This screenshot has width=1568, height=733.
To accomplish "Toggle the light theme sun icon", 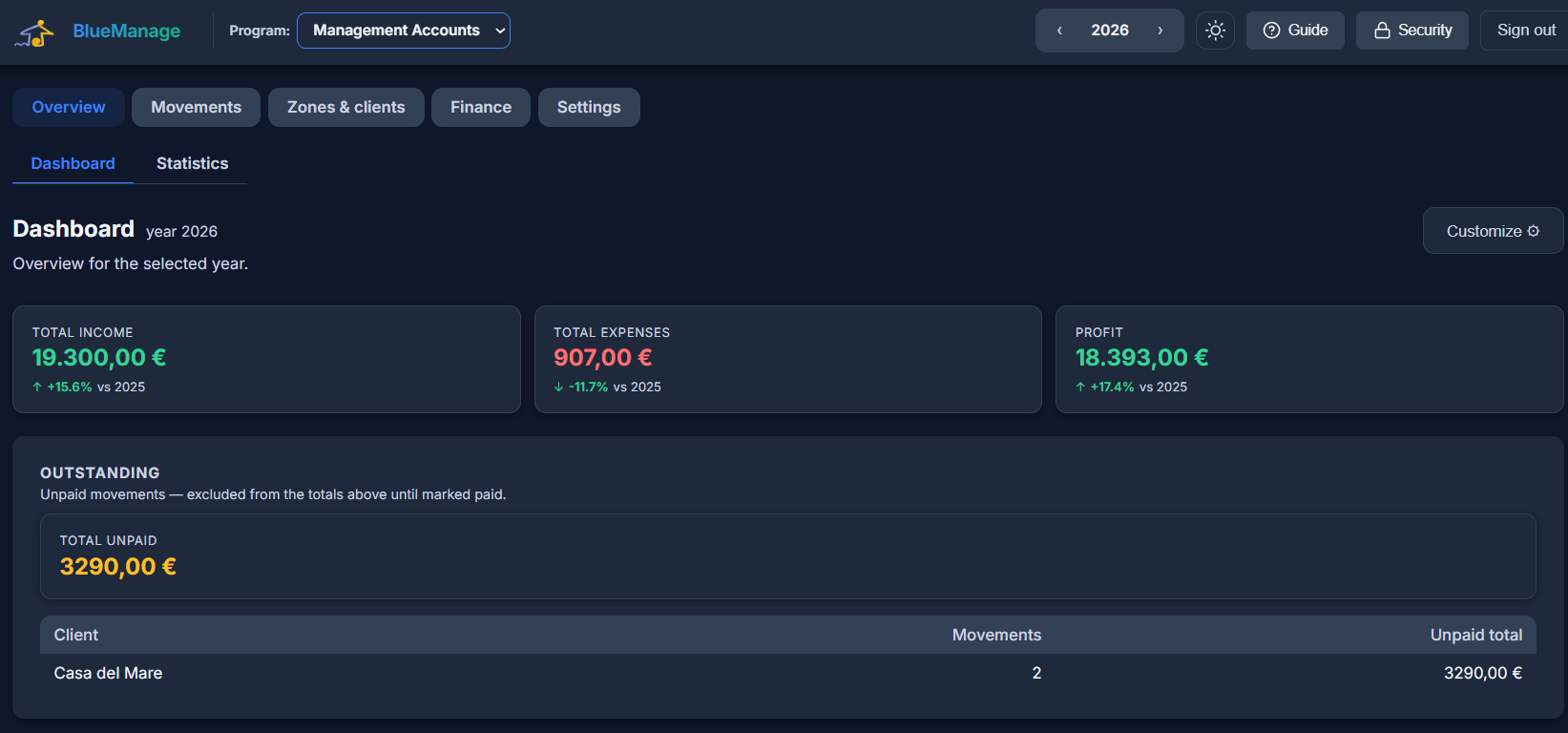I will click(x=1215, y=31).
